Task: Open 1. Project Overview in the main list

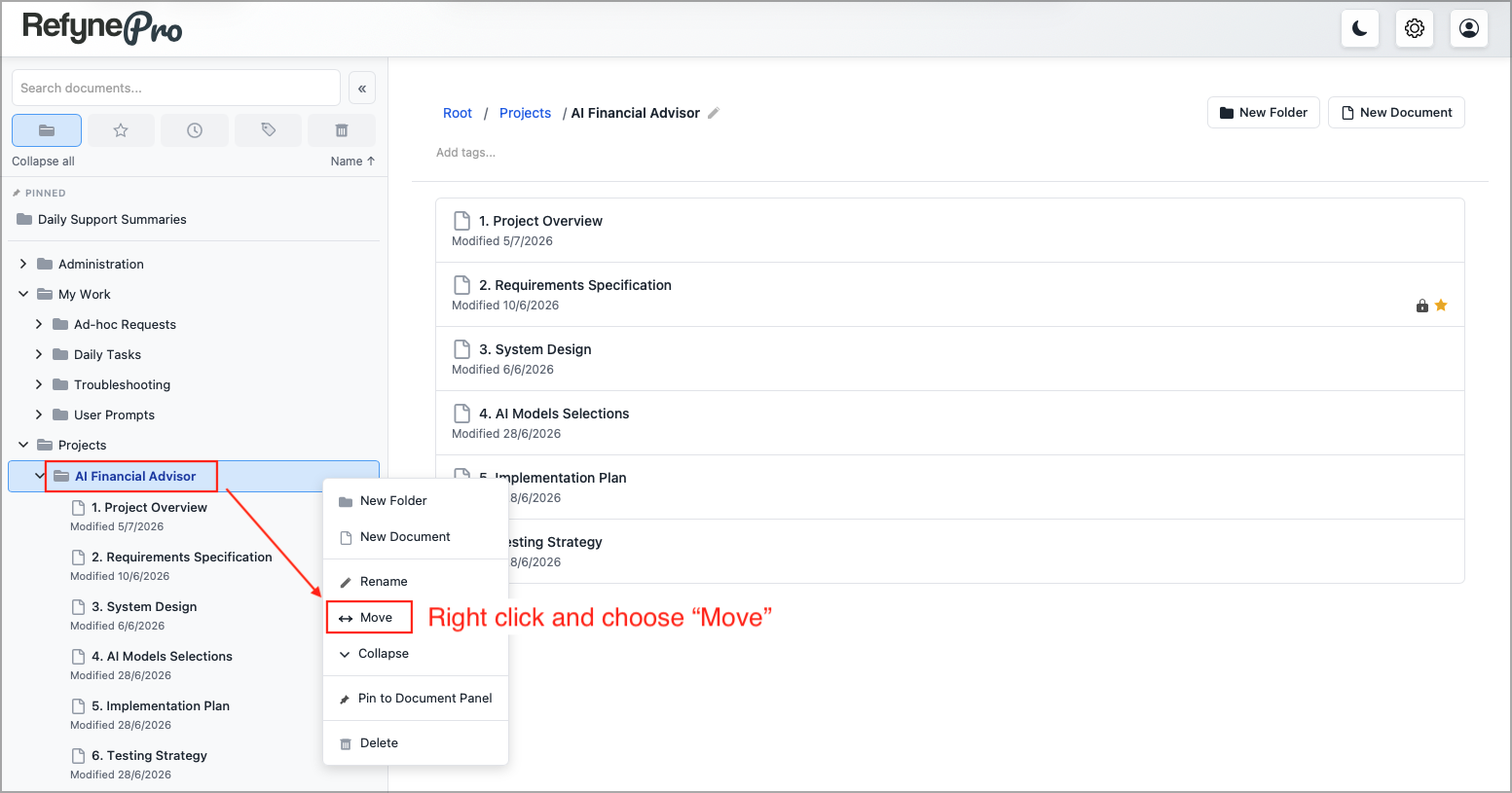Action: pyautogui.click(x=950, y=231)
